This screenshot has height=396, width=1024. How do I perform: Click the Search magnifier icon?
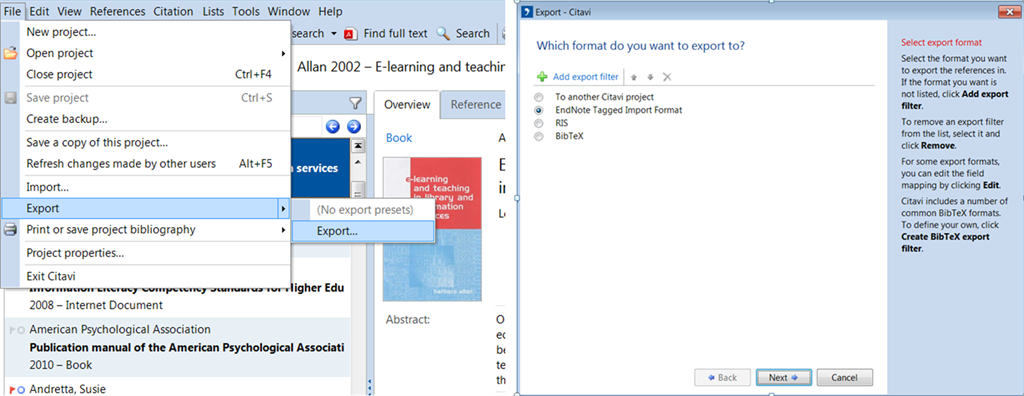[x=443, y=33]
